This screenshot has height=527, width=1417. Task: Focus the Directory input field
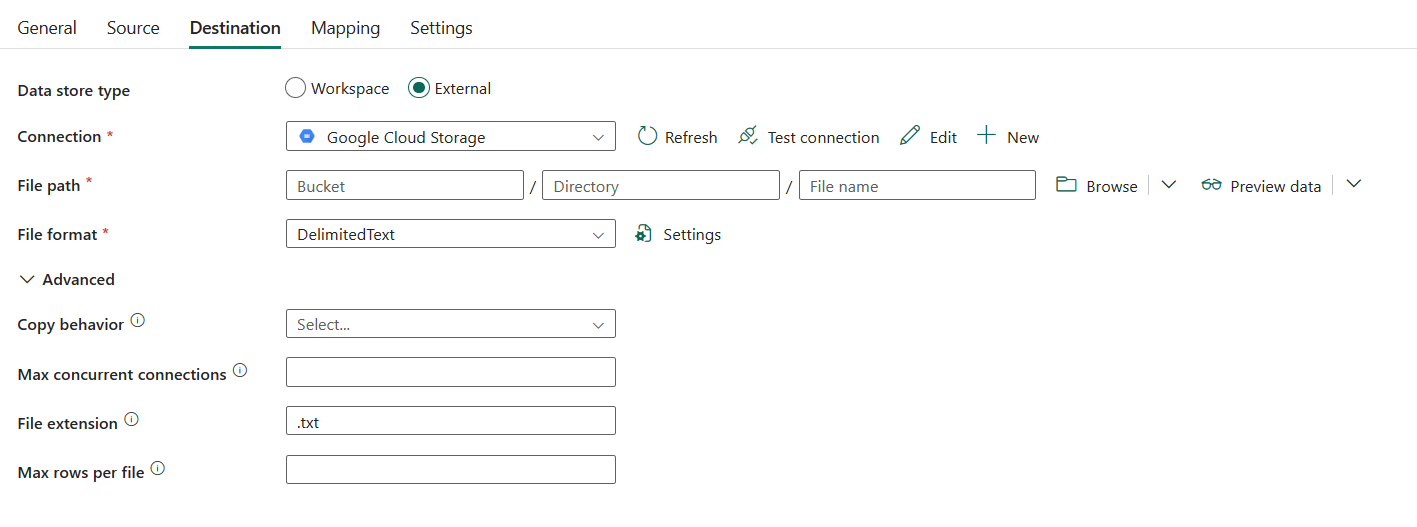660,185
